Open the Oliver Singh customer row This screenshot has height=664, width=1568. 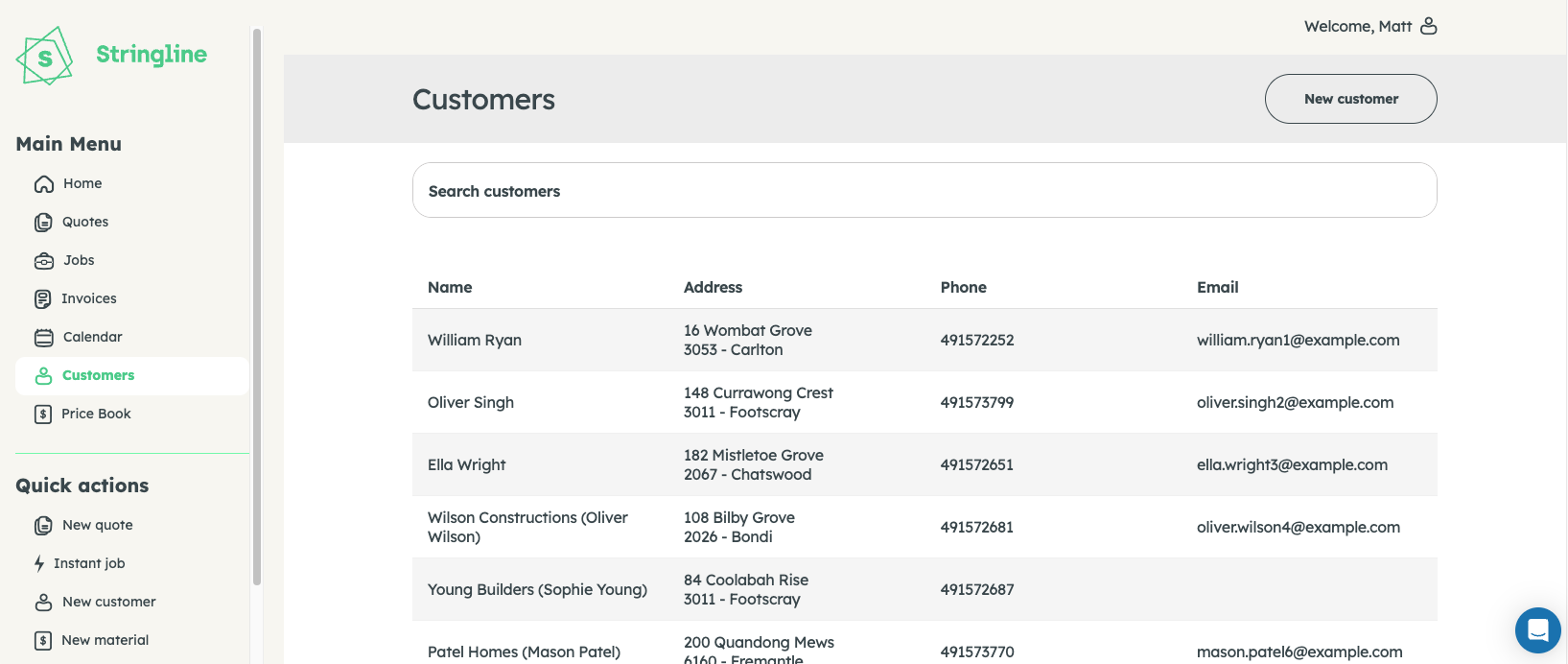924,402
